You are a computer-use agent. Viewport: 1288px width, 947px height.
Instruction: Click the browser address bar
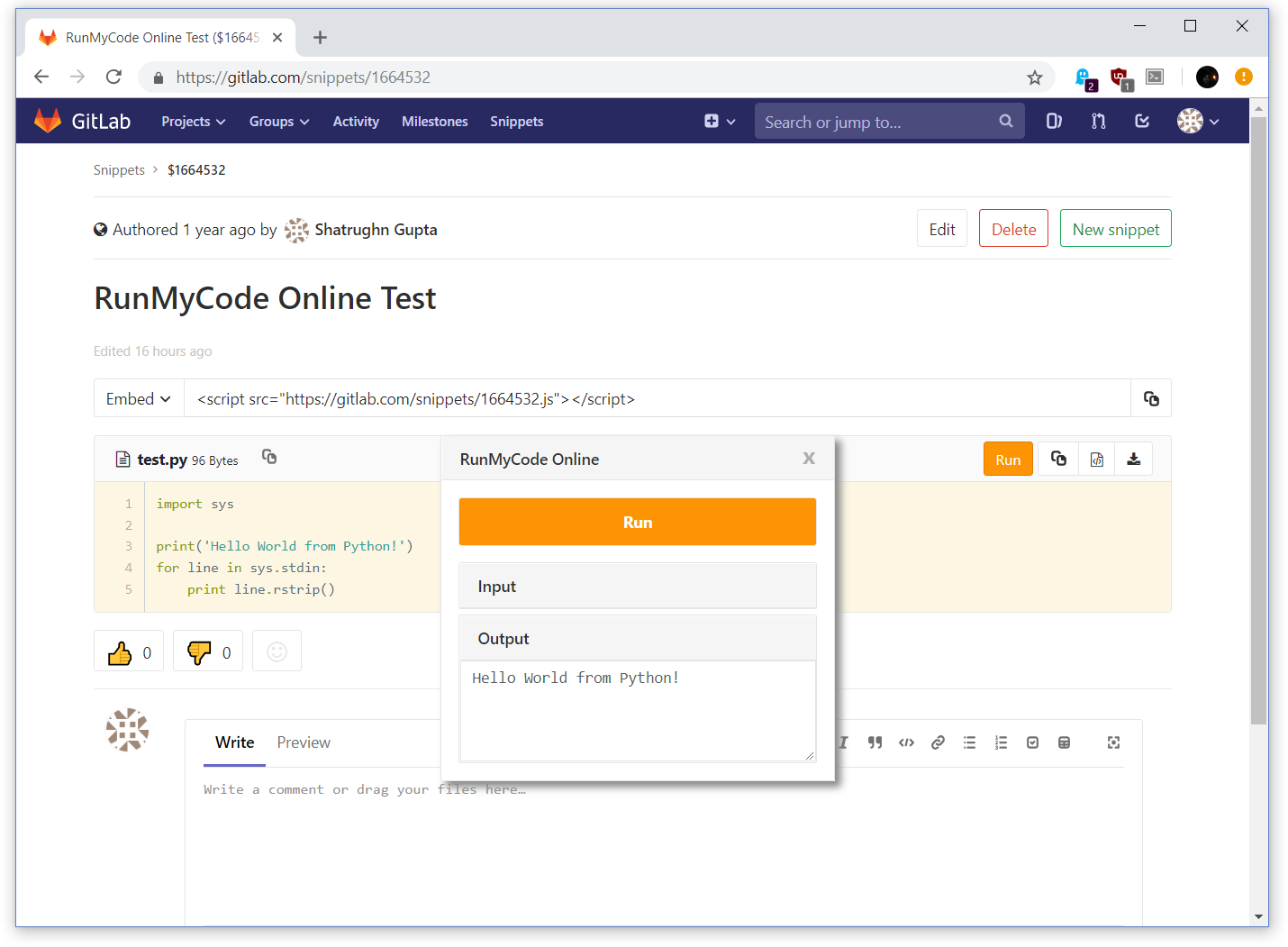[594, 77]
